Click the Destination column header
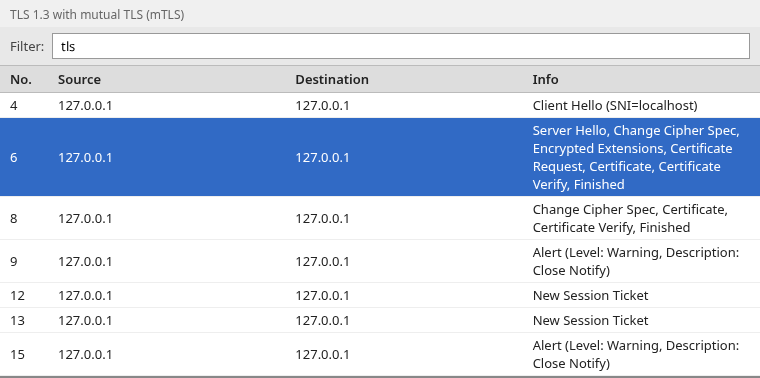 click(332, 79)
